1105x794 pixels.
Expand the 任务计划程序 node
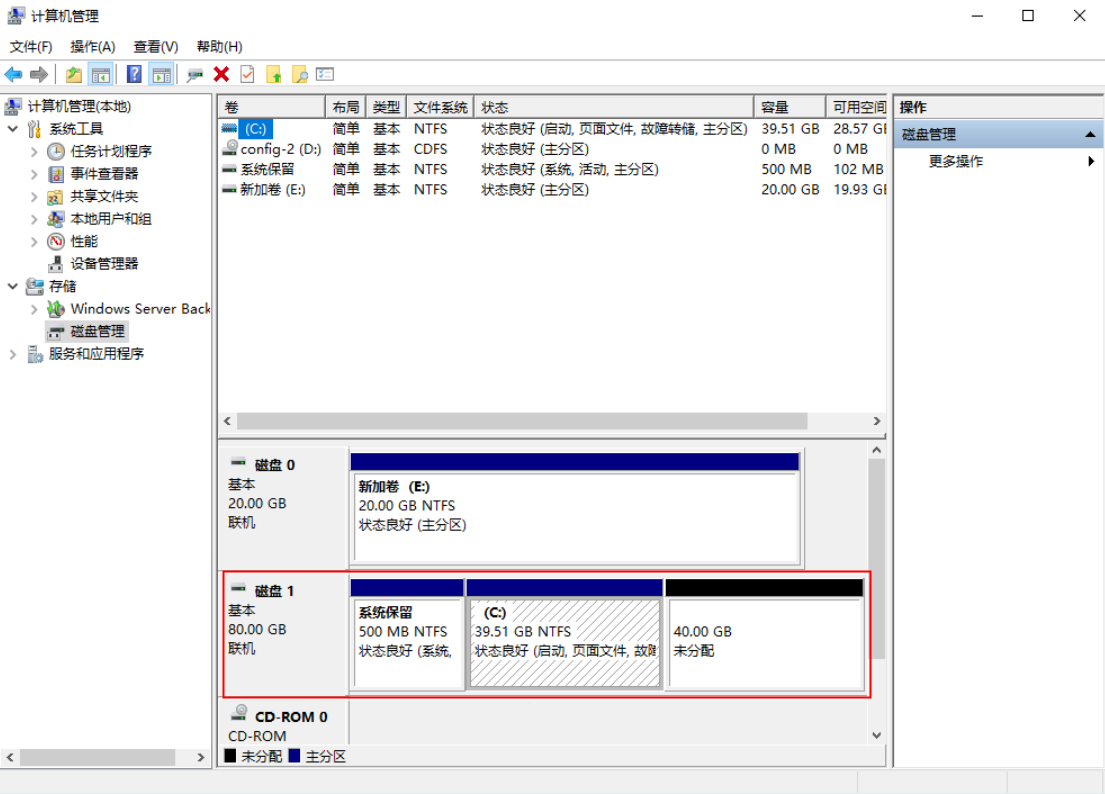point(35,152)
